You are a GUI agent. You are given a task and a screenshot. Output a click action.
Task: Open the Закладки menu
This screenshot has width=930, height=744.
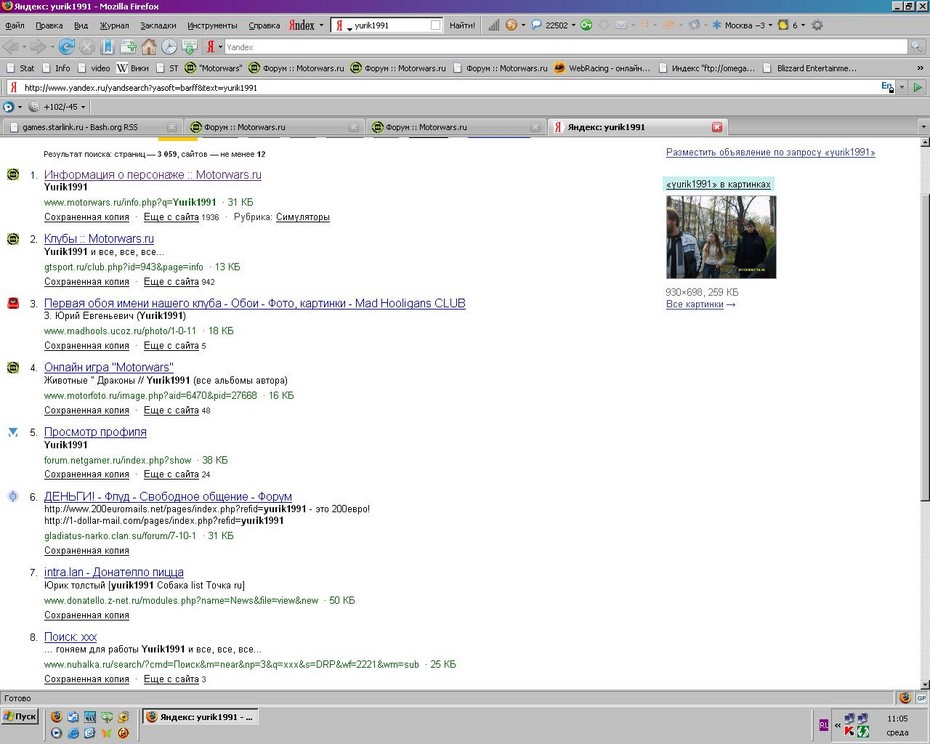click(x=158, y=25)
